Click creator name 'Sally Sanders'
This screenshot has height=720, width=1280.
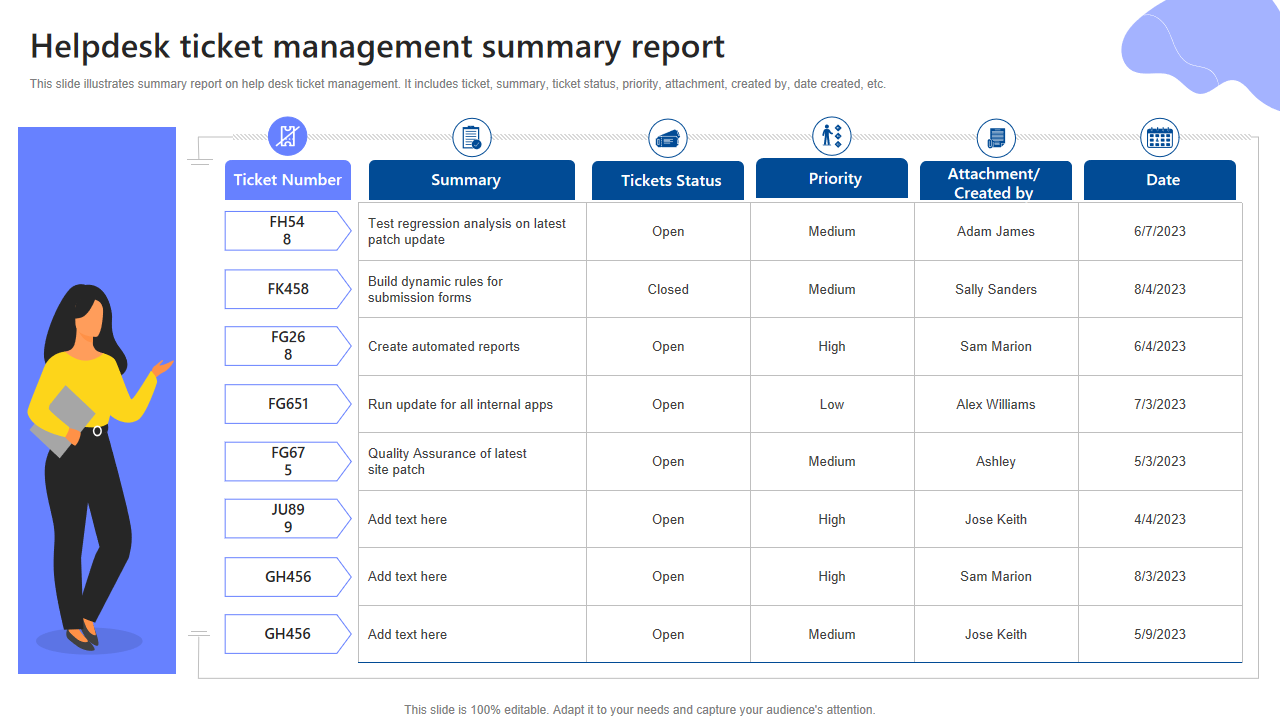click(996, 289)
